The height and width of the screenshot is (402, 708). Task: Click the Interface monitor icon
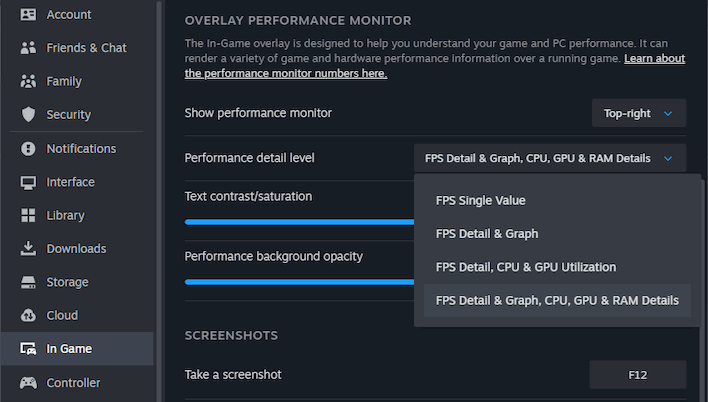tap(28, 182)
